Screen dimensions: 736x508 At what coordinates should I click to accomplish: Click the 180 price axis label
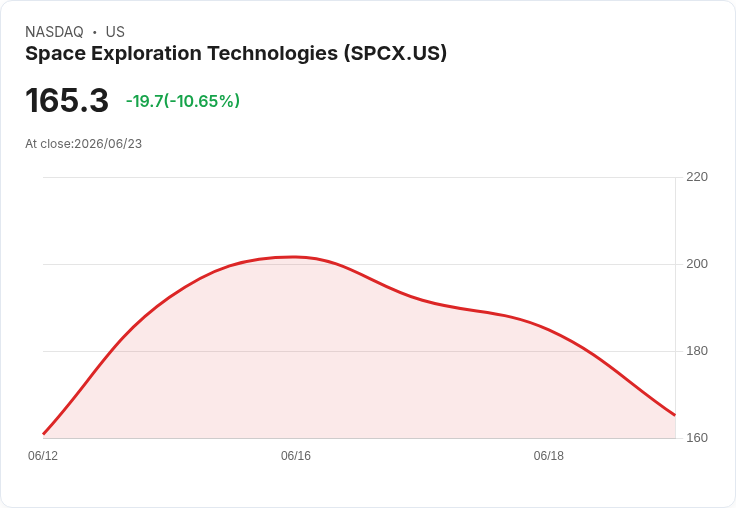point(697,351)
